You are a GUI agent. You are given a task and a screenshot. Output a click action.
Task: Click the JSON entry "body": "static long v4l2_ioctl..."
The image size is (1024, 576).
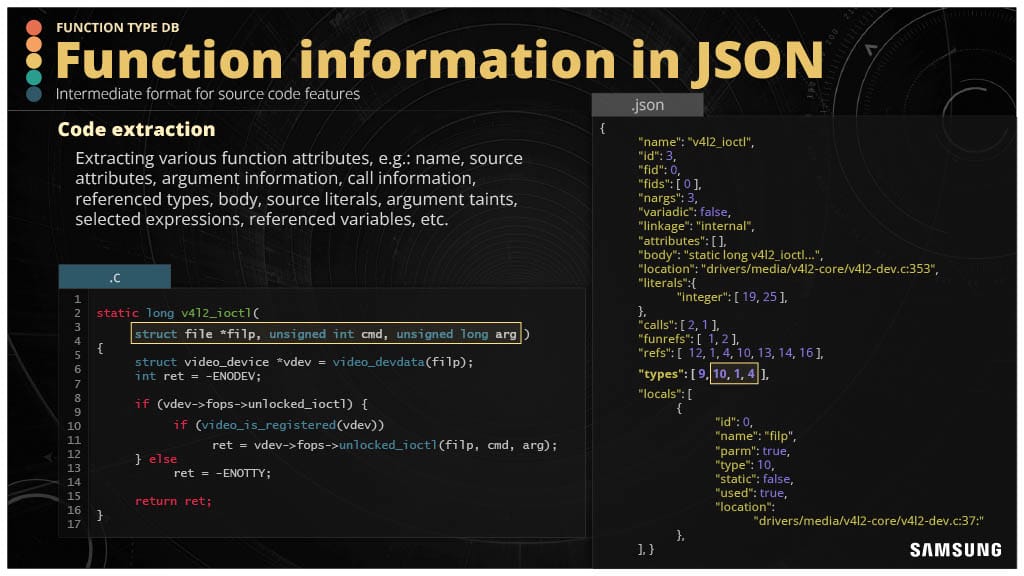[730, 255]
